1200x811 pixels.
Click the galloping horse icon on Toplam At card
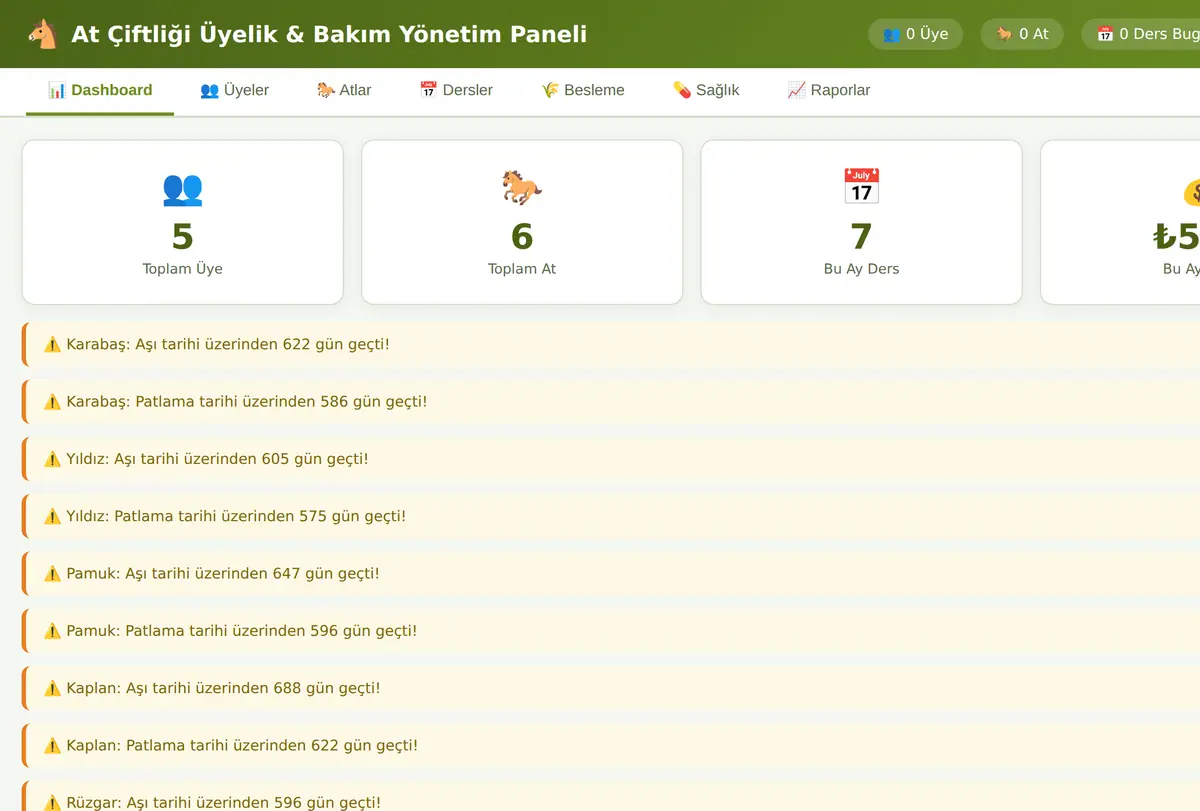tap(522, 188)
